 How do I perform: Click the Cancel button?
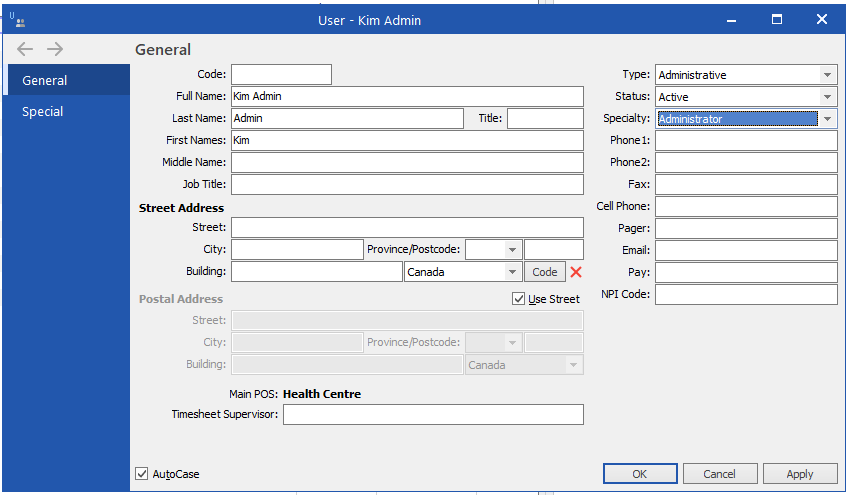point(719,474)
